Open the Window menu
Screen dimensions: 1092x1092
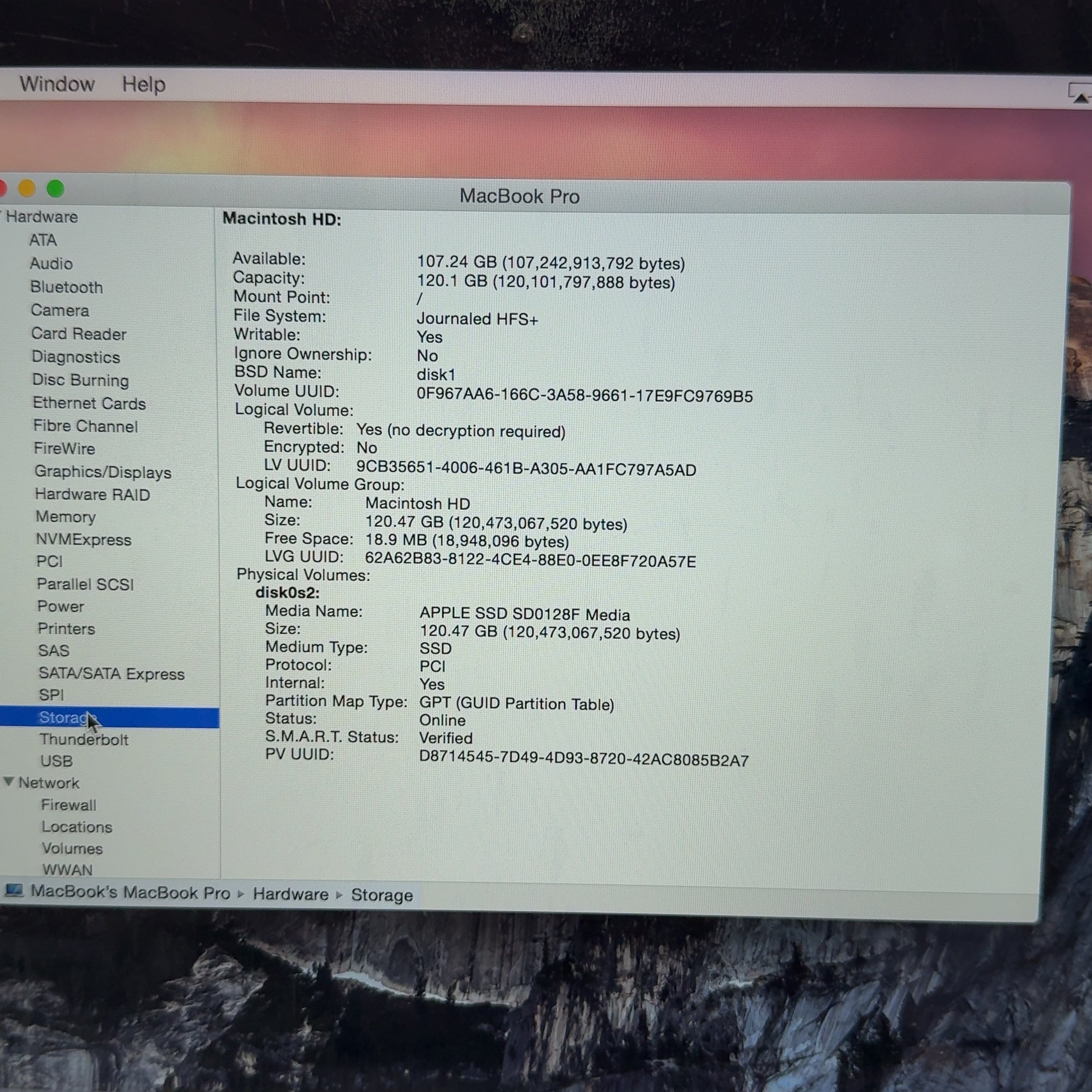(57, 84)
